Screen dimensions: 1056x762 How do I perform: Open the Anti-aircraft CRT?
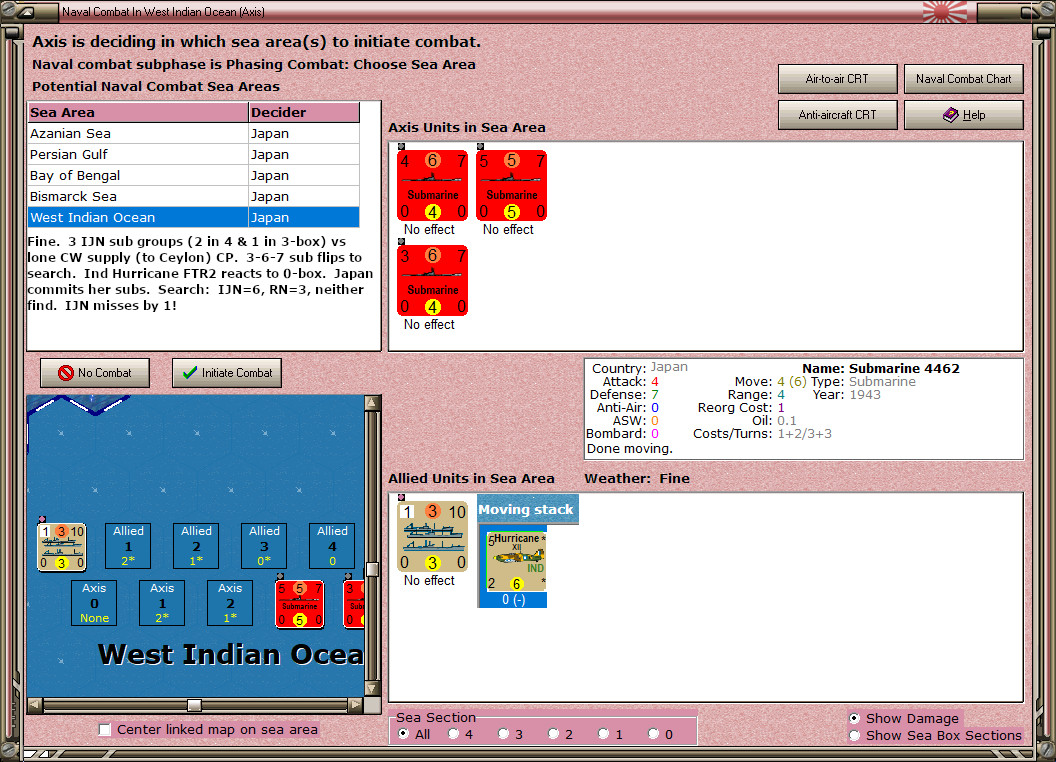837,115
